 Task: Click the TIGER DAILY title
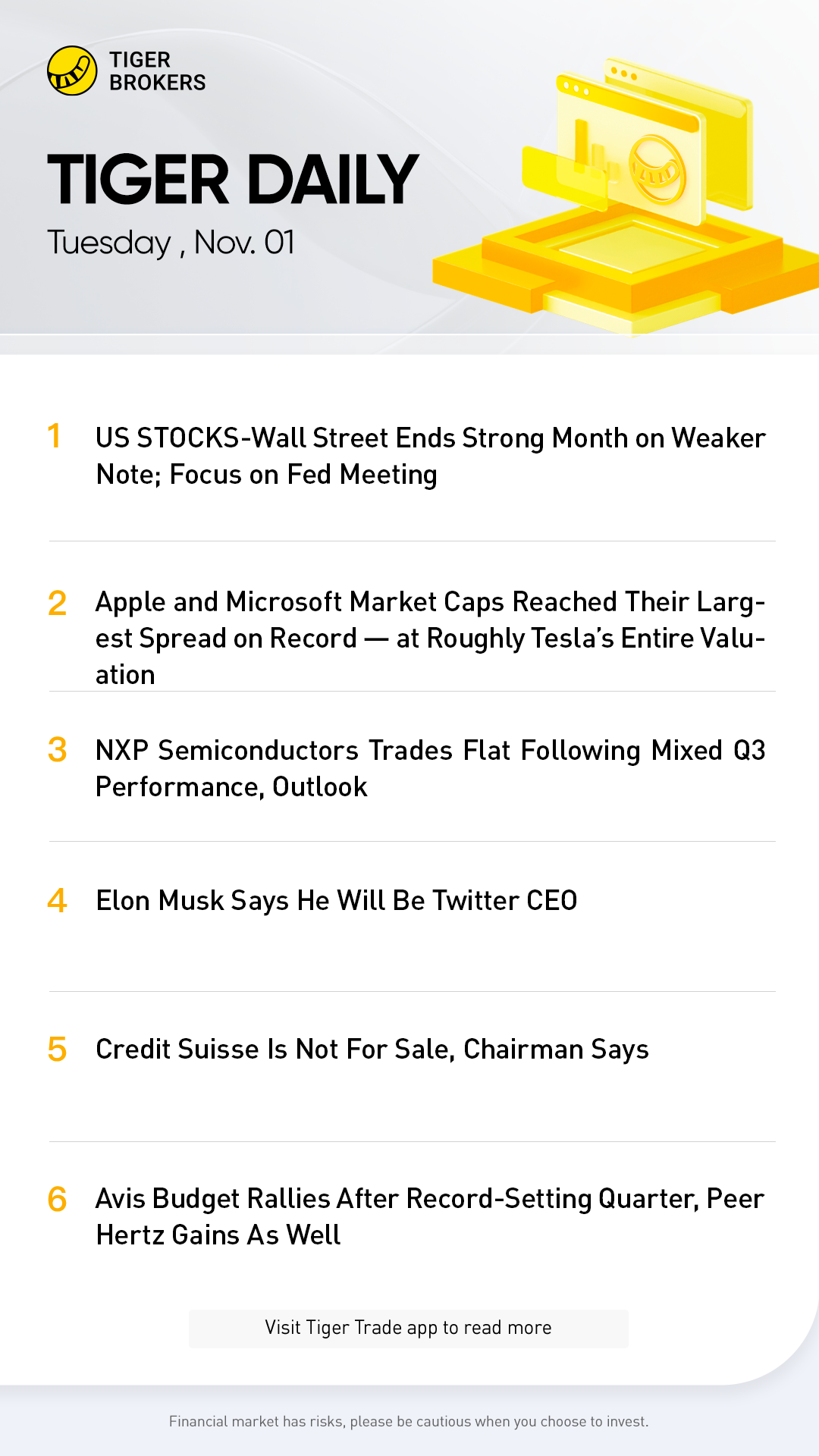pyautogui.click(x=233, y=180)
